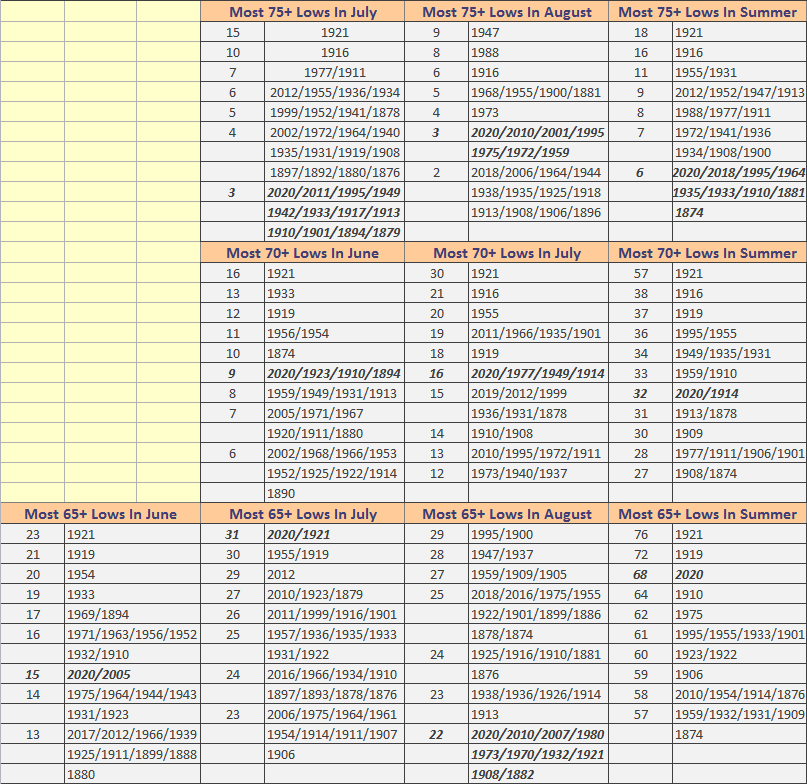Click cell '1959/1949/1931/1913'
807x784 pixels.
[335, 394]
